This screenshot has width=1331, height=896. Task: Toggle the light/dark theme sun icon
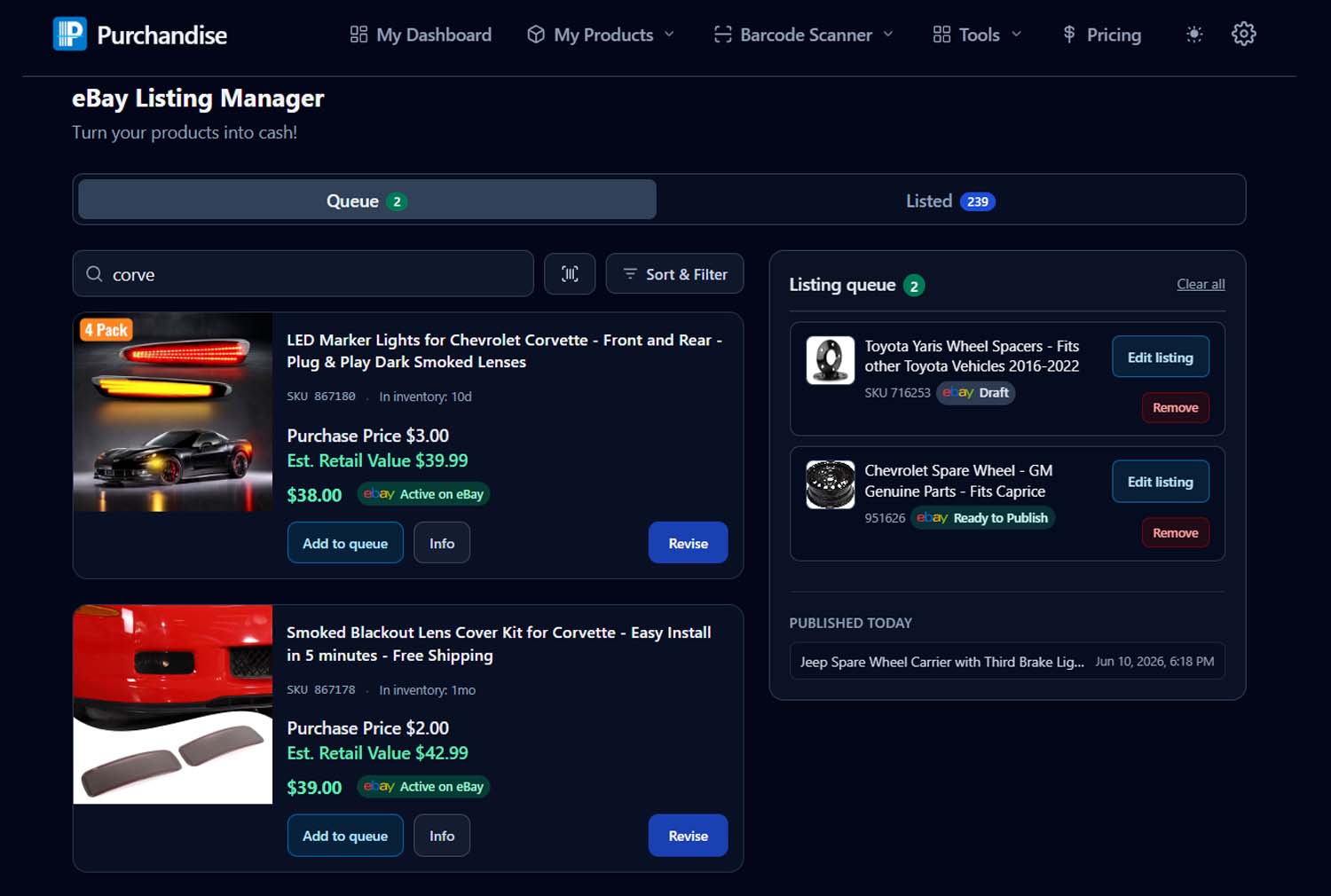1194,34
